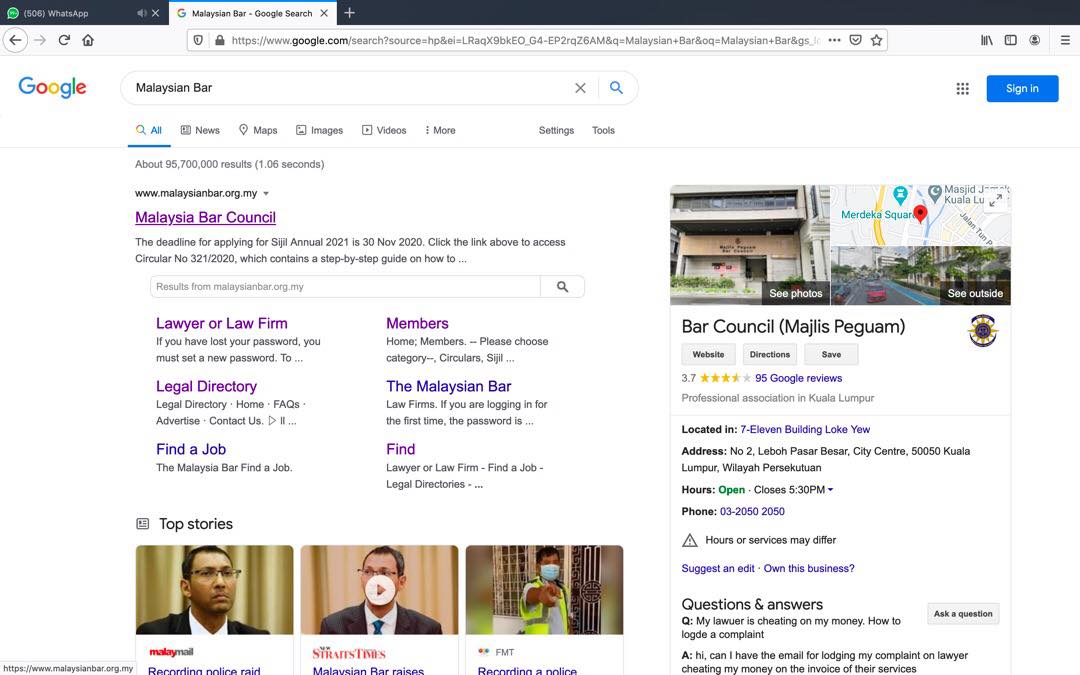Save page to Pocket icon
1080x675 pixels.
pos(855,40)
